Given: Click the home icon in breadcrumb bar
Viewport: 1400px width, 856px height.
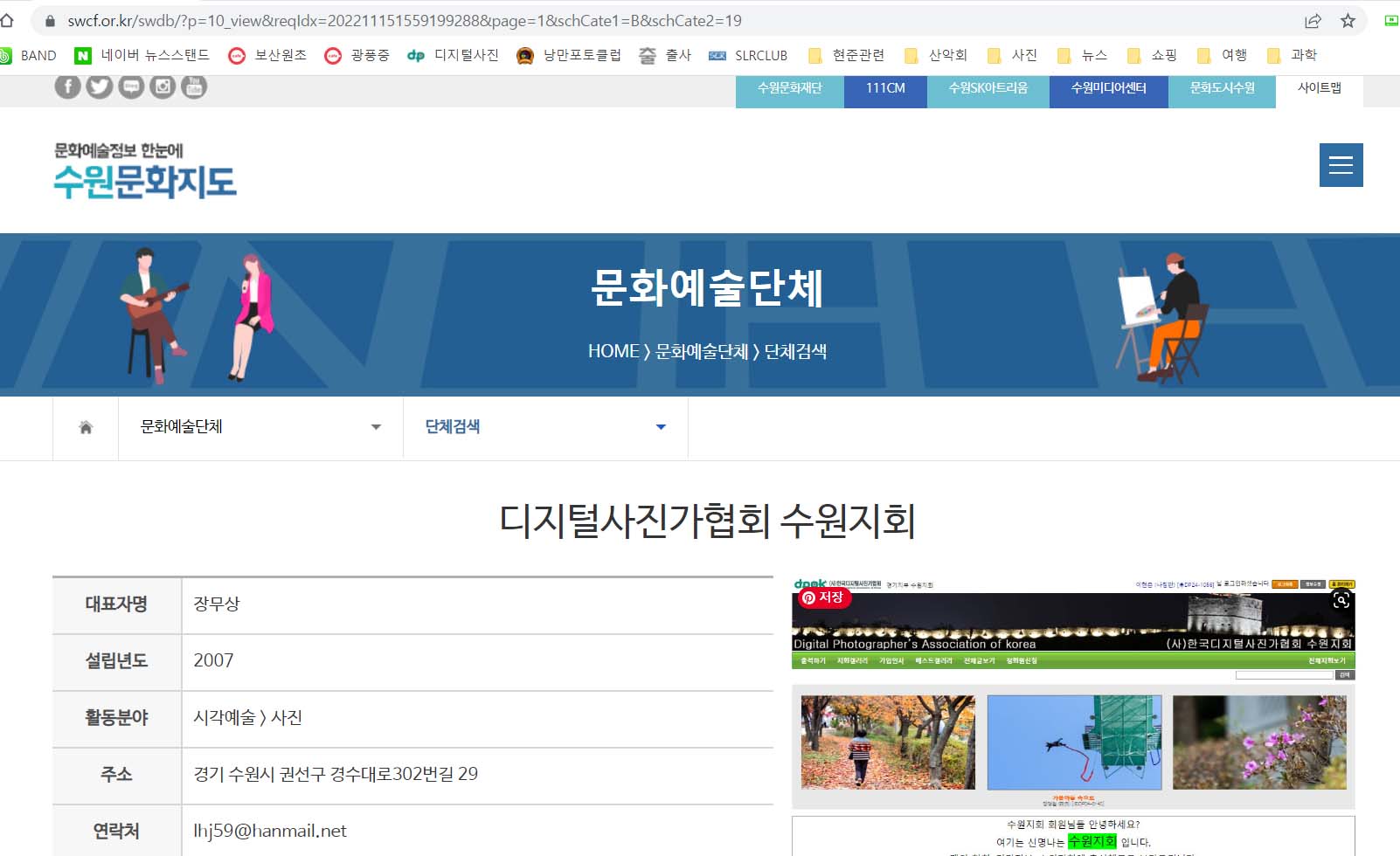Looking at the screenshot, I should click(x=86, y=427).
